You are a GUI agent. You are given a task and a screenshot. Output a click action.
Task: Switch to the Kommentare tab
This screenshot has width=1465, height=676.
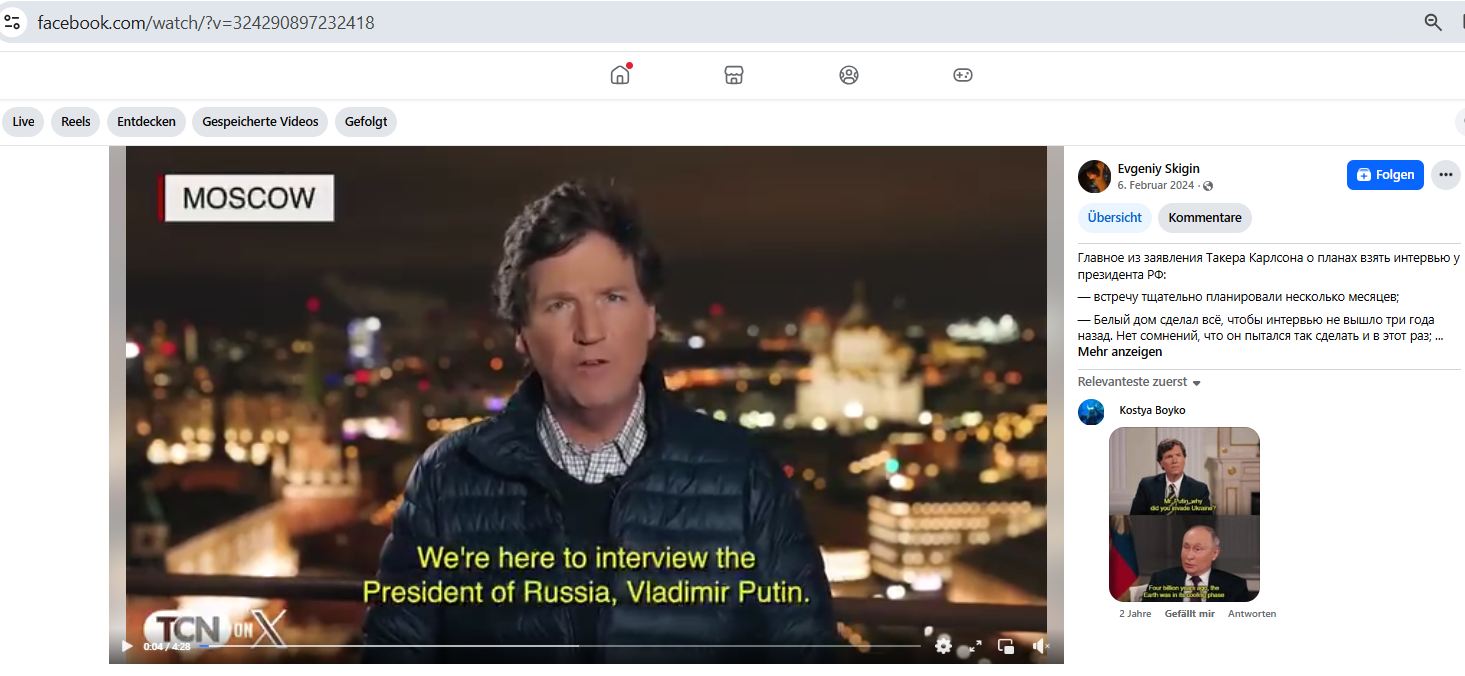(x=1204, y=218)
